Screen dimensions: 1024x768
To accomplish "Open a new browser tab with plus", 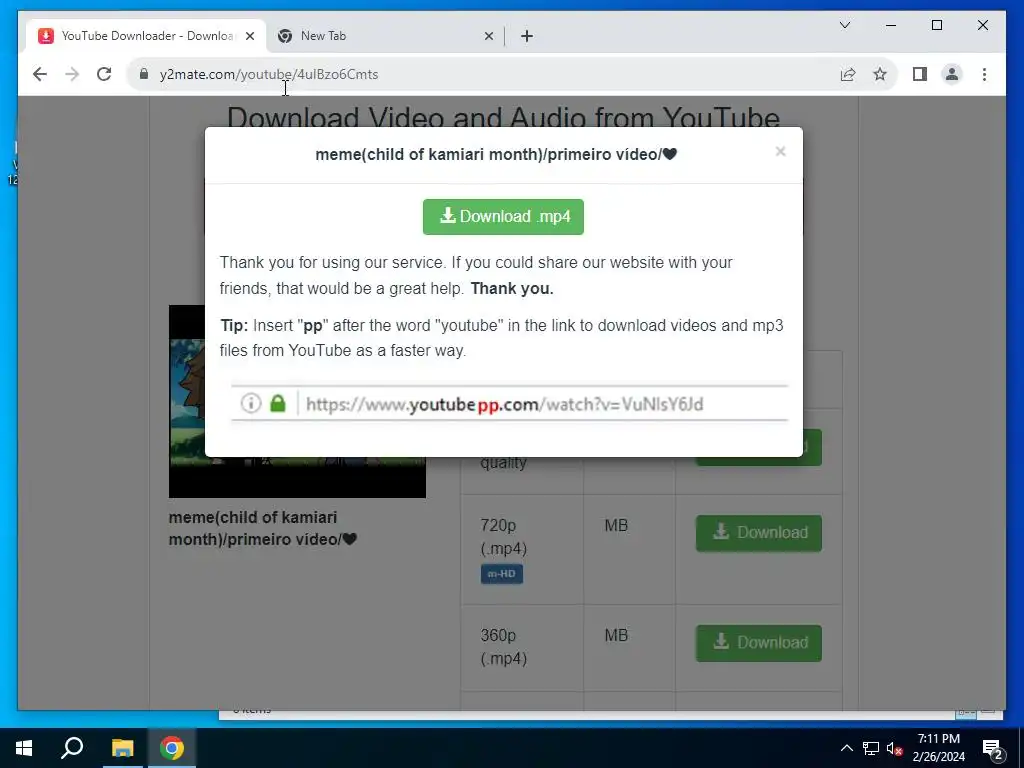I will coord(527,36).
